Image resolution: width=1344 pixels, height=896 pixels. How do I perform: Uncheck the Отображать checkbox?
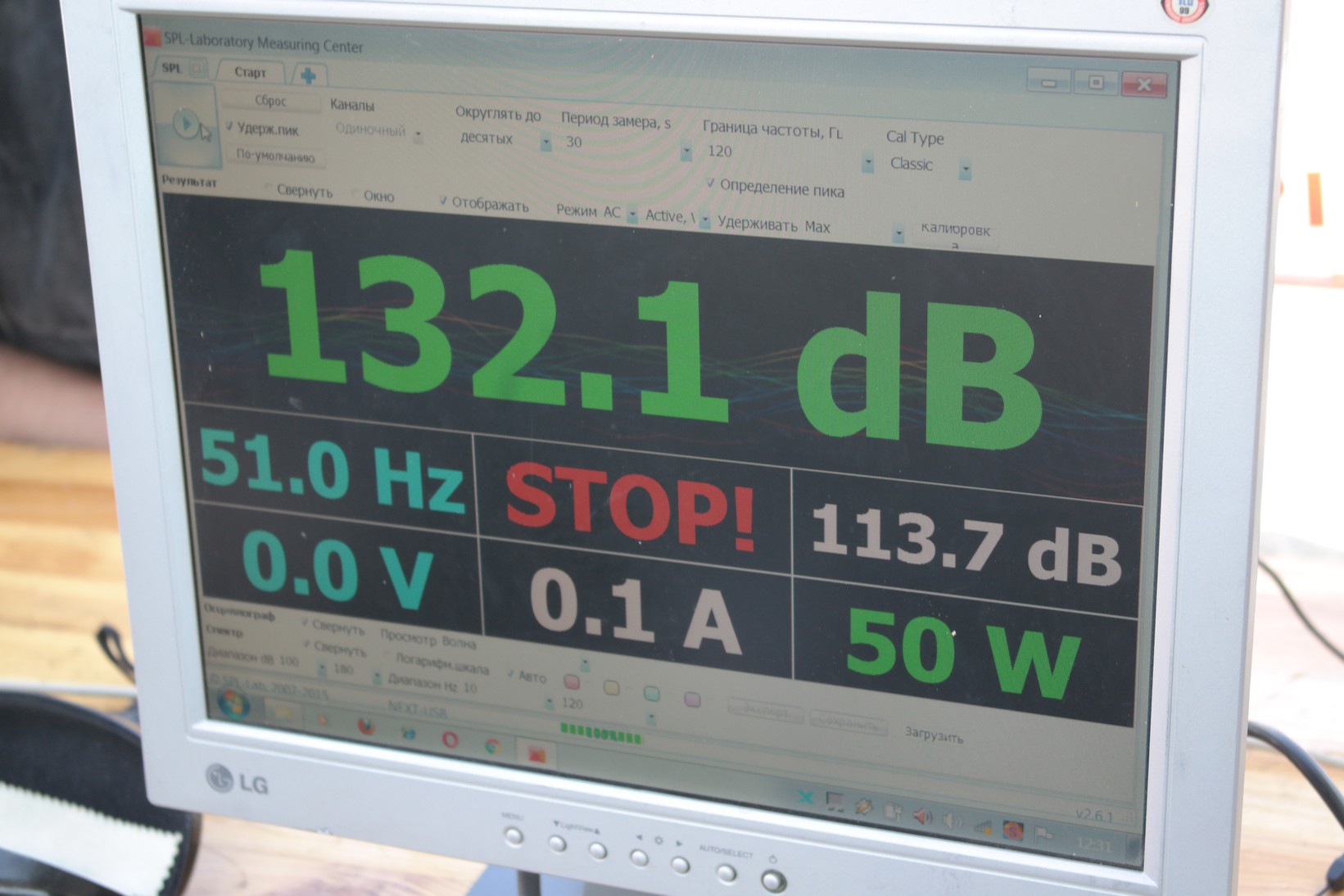[443, 201]
